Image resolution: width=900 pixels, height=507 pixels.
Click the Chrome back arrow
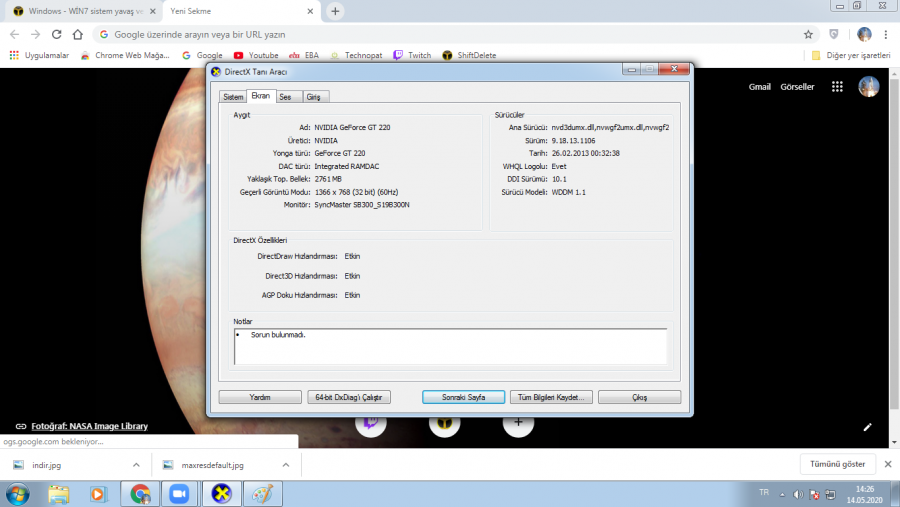point(15,34)
